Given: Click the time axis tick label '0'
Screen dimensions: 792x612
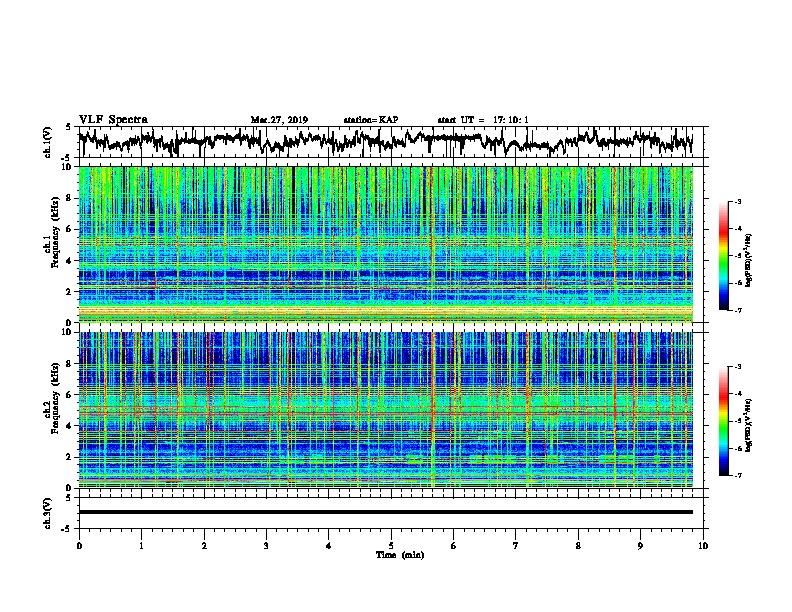Looking at the screenshot, I should coord(79,546).
